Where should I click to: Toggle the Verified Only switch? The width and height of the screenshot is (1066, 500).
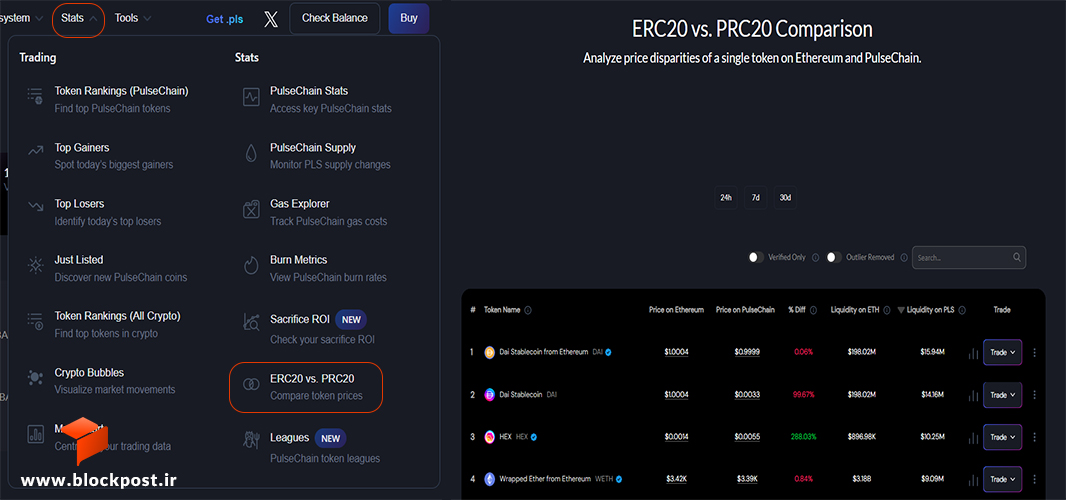point(756,258)
